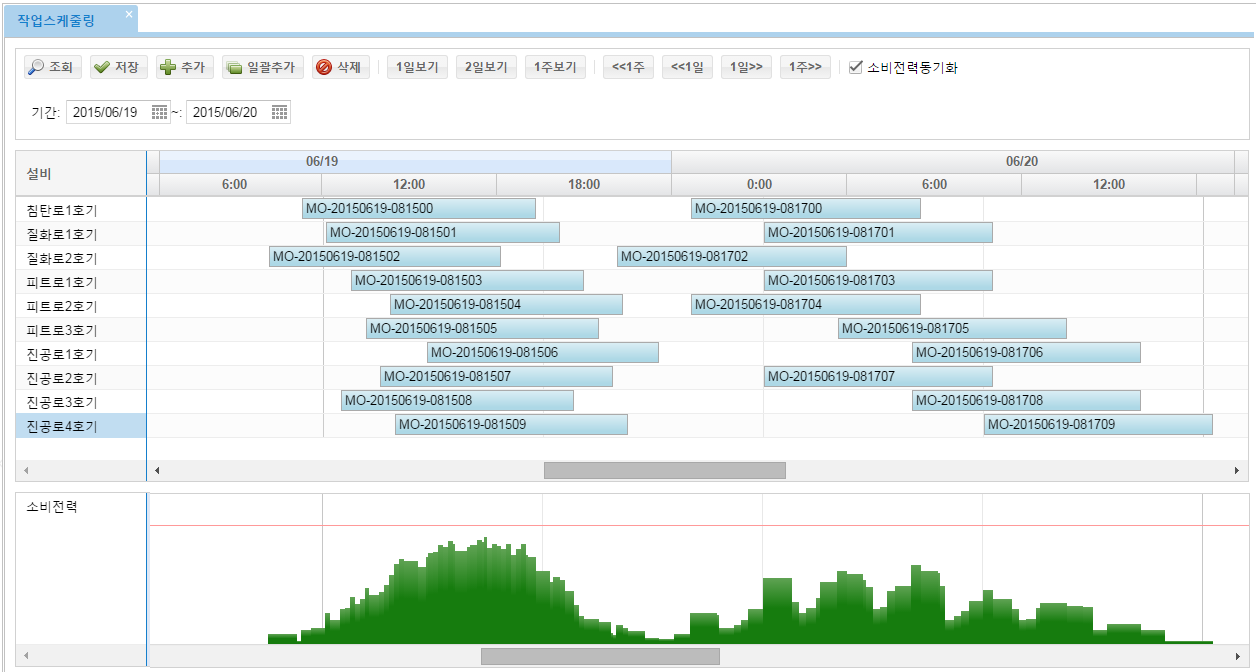The height and width of the screenshot is (672, 1256).
Task: Select task bar MO-20150619-081500
Action: click(418, 209)
